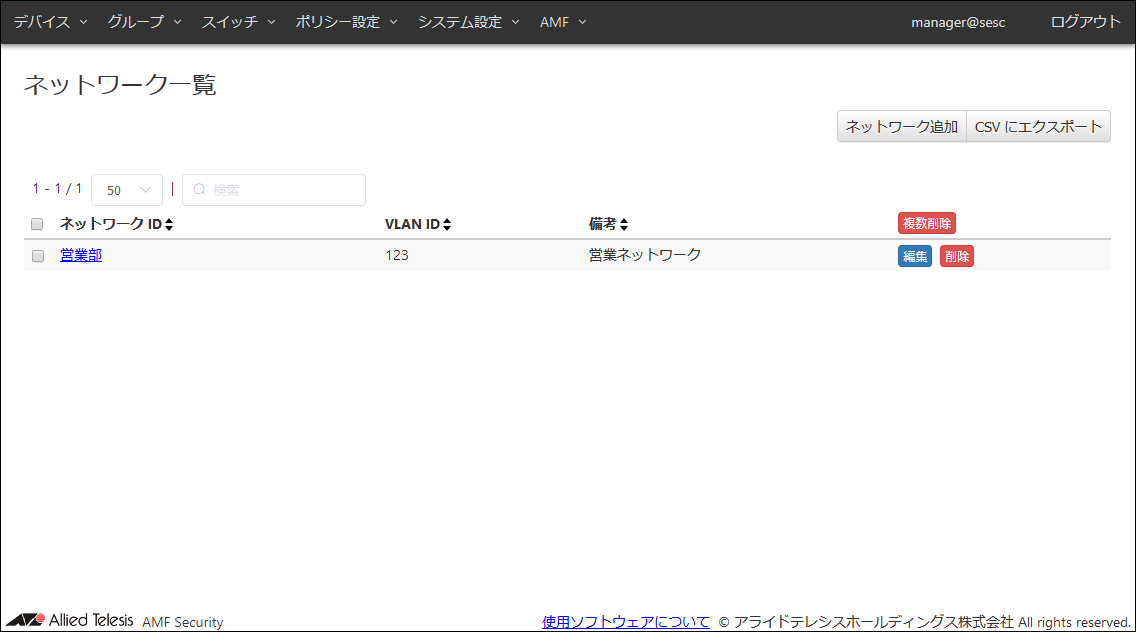Sort by 備考 column arrows
This screenshot has height=632, width=1136.
pos(623,225)
